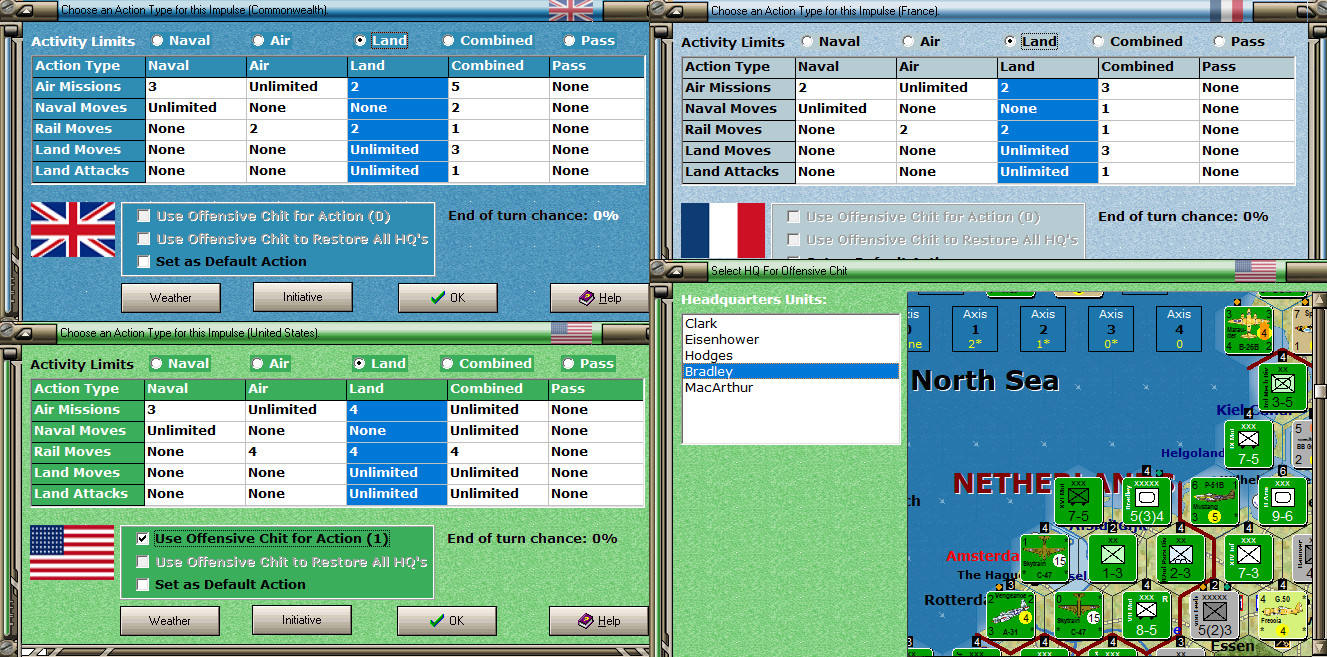This screenshot has width=1327, height=657.
Task: Select Eisenhower in Headquarters Units list
Action: [x=790, y=340]
